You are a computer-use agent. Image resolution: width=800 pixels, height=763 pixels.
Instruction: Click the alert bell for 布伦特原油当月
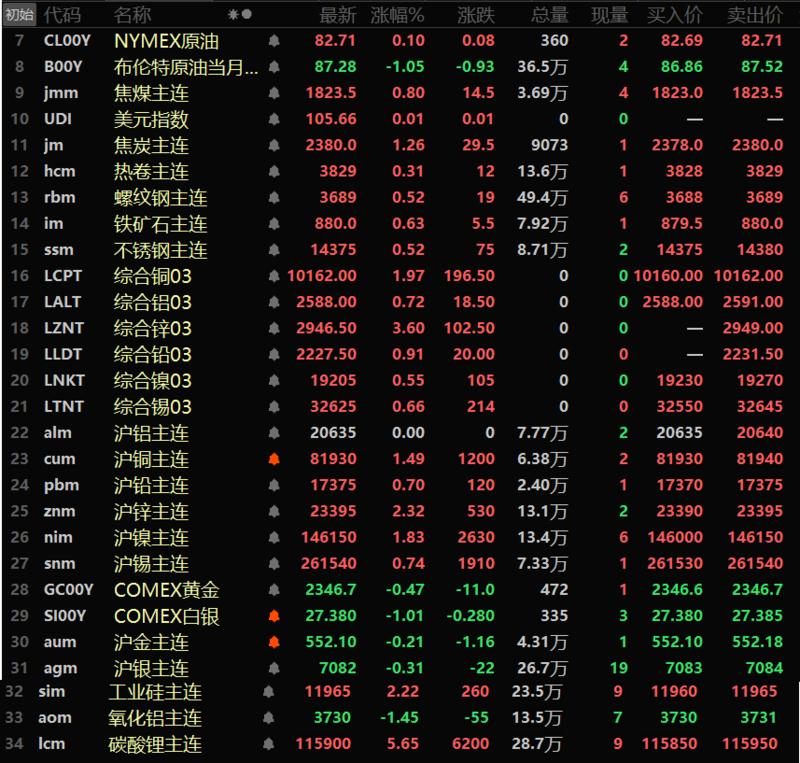tap(274, 66)
